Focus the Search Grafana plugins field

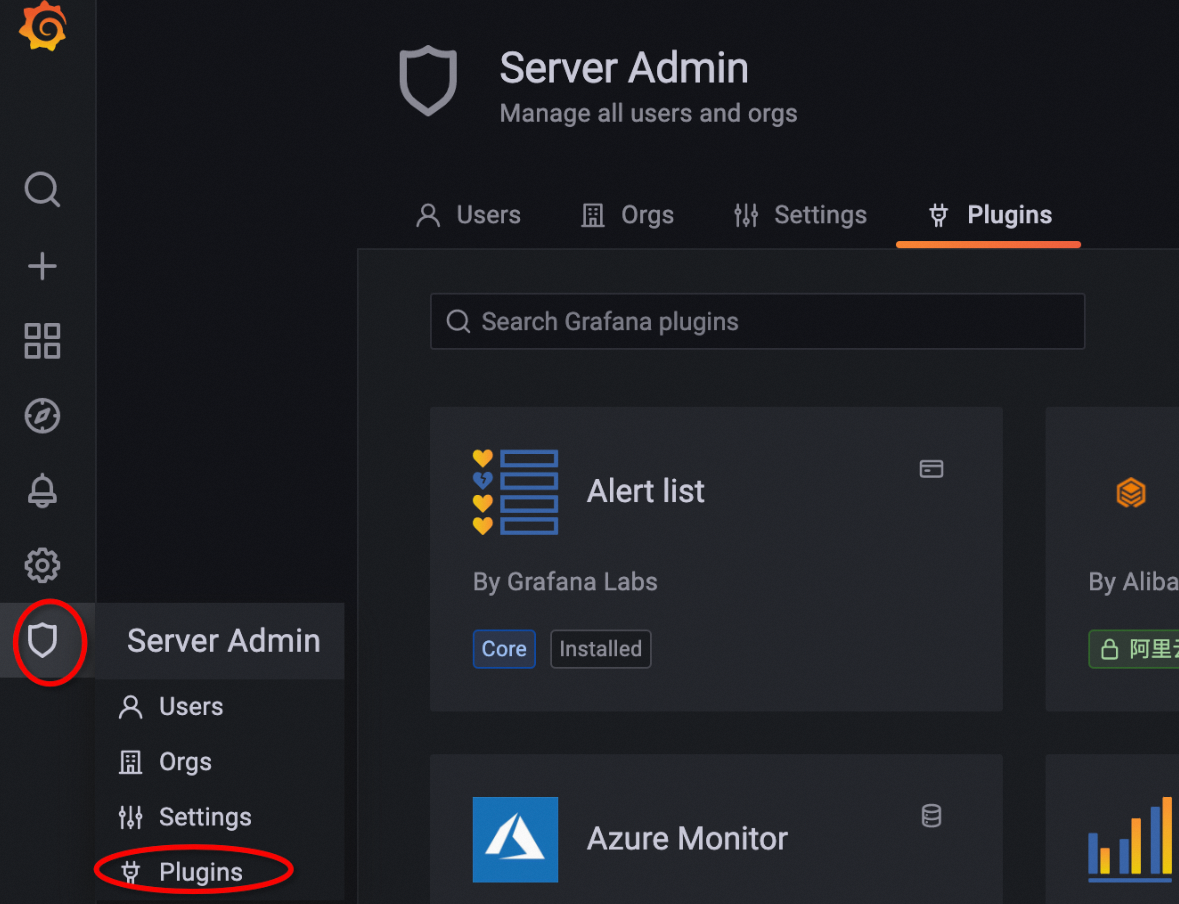[757, 321]
